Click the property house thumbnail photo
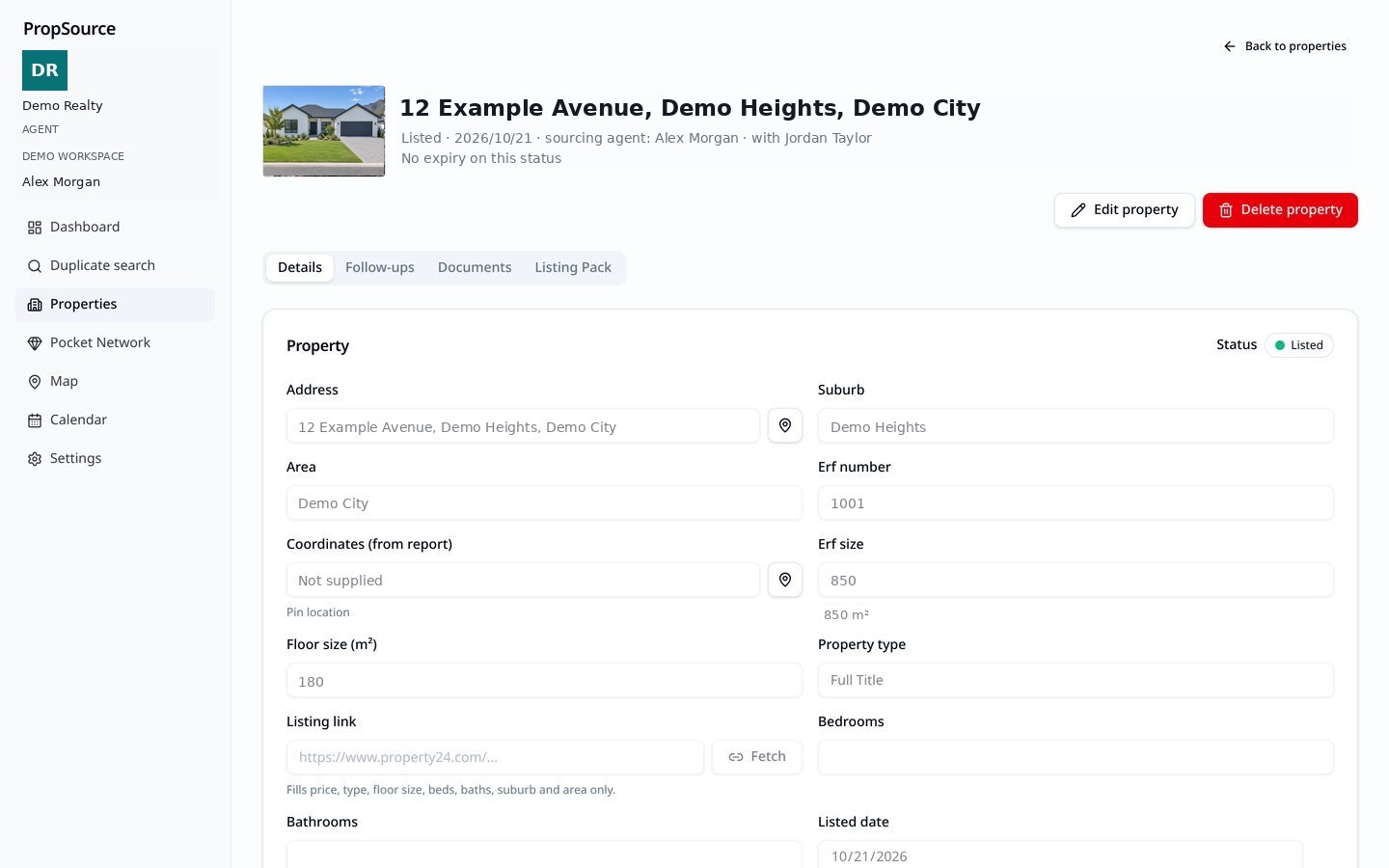Image resolution: width=1389 pixels, height=868 pixels. [x=324, y=131]
